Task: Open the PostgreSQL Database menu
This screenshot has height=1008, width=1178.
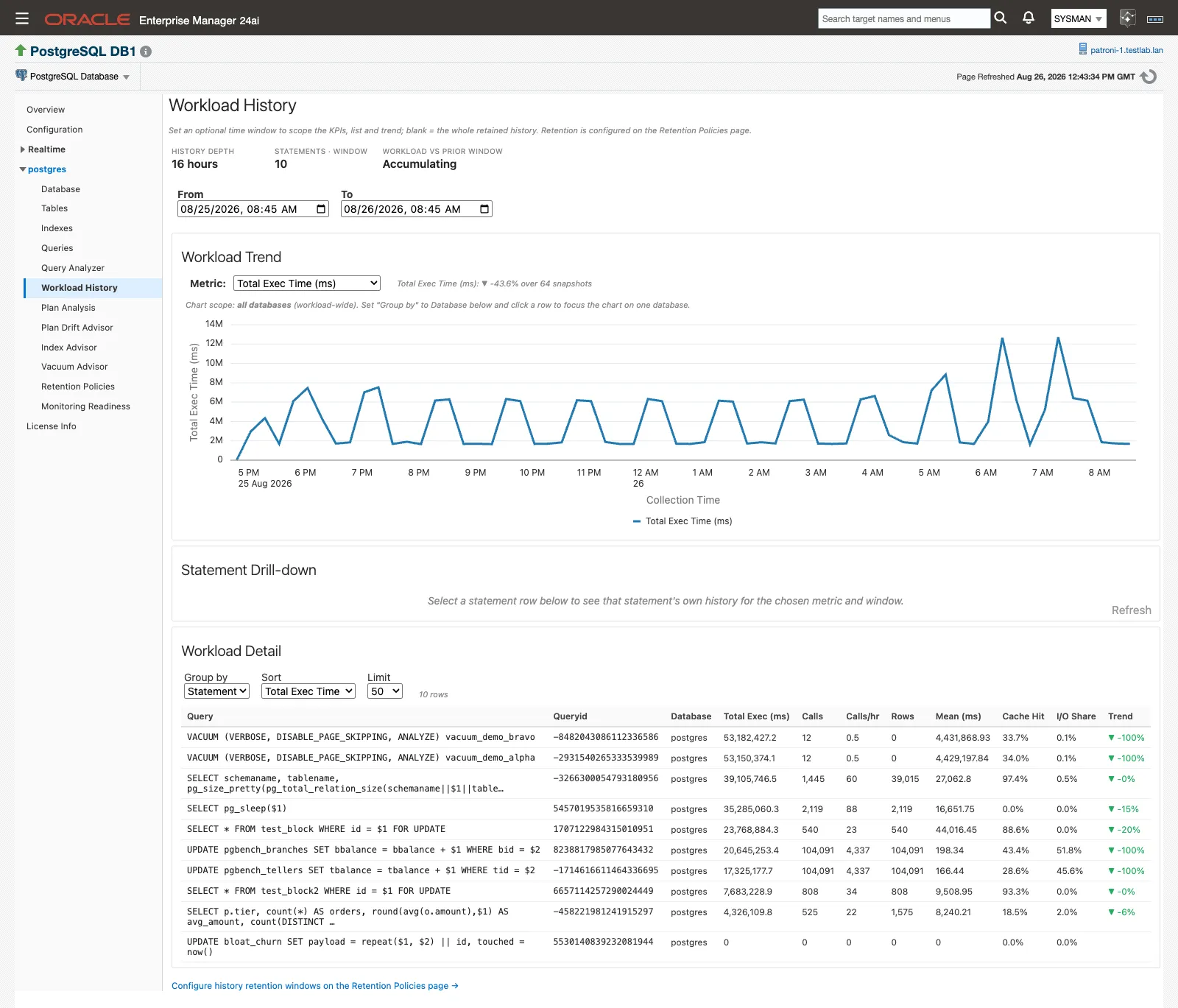Action: coord(79,77)
